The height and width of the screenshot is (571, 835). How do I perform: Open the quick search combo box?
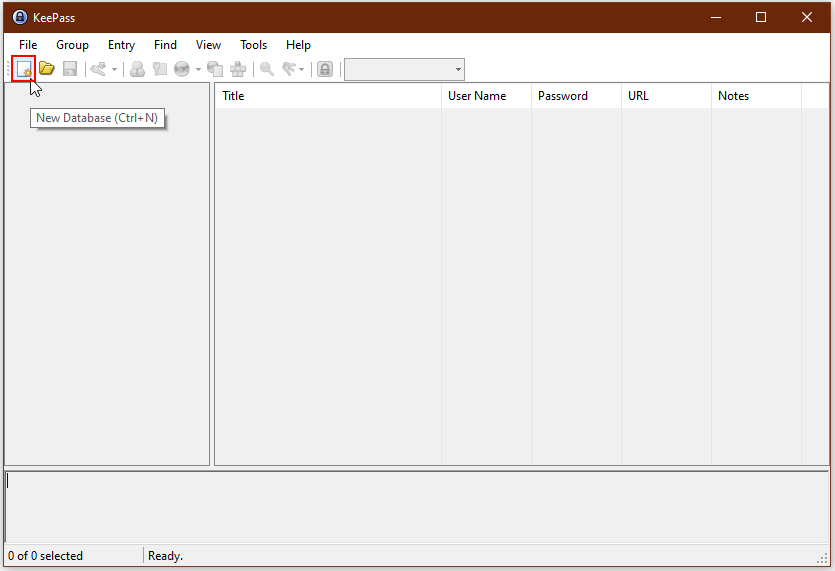404,69
